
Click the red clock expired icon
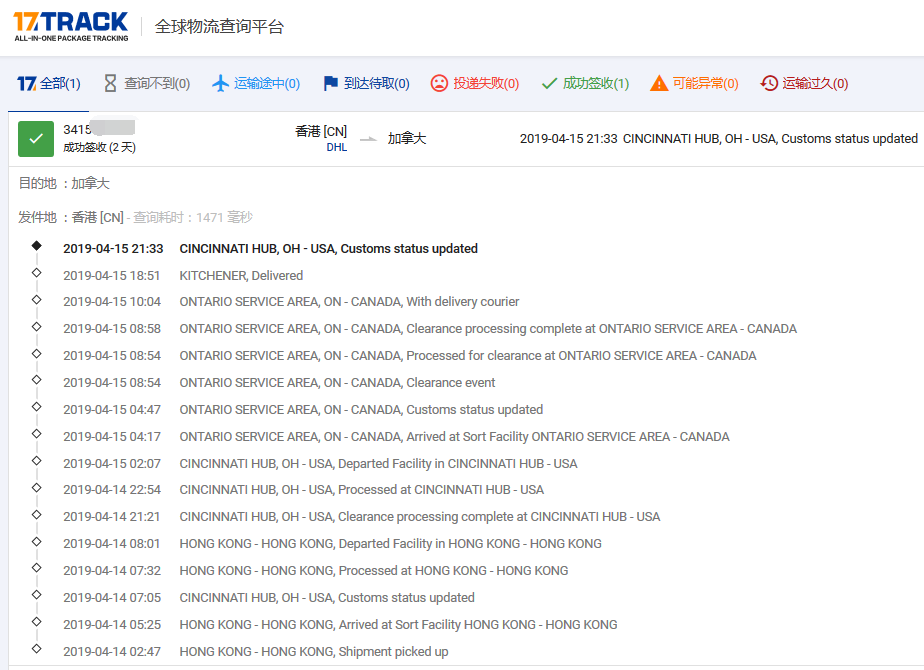[769, 84]
